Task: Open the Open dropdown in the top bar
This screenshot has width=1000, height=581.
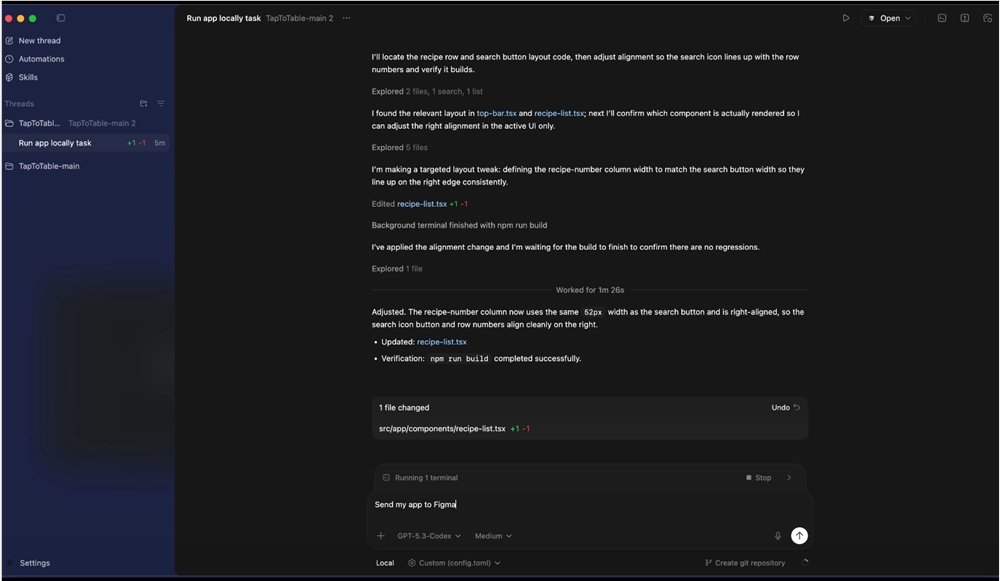Action: 888,17
